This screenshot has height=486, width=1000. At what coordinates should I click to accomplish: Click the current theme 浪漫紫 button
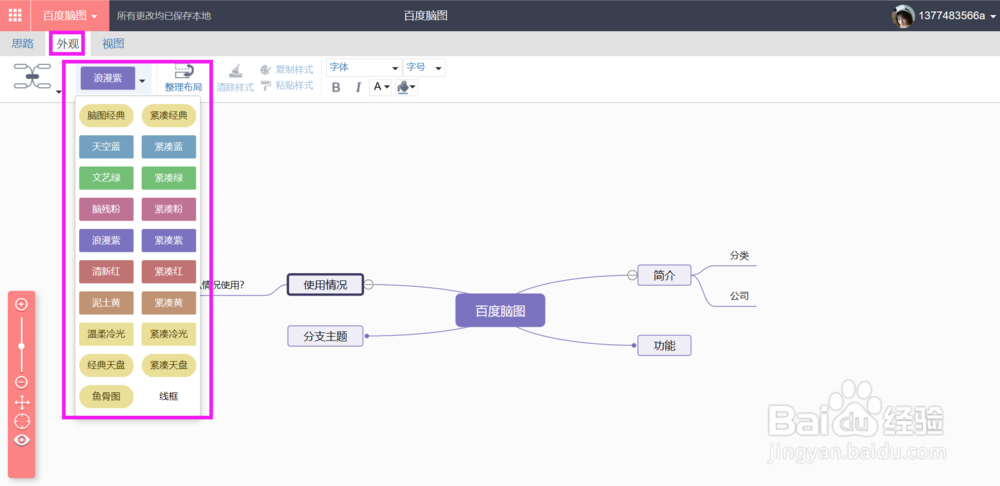point(107,79)
